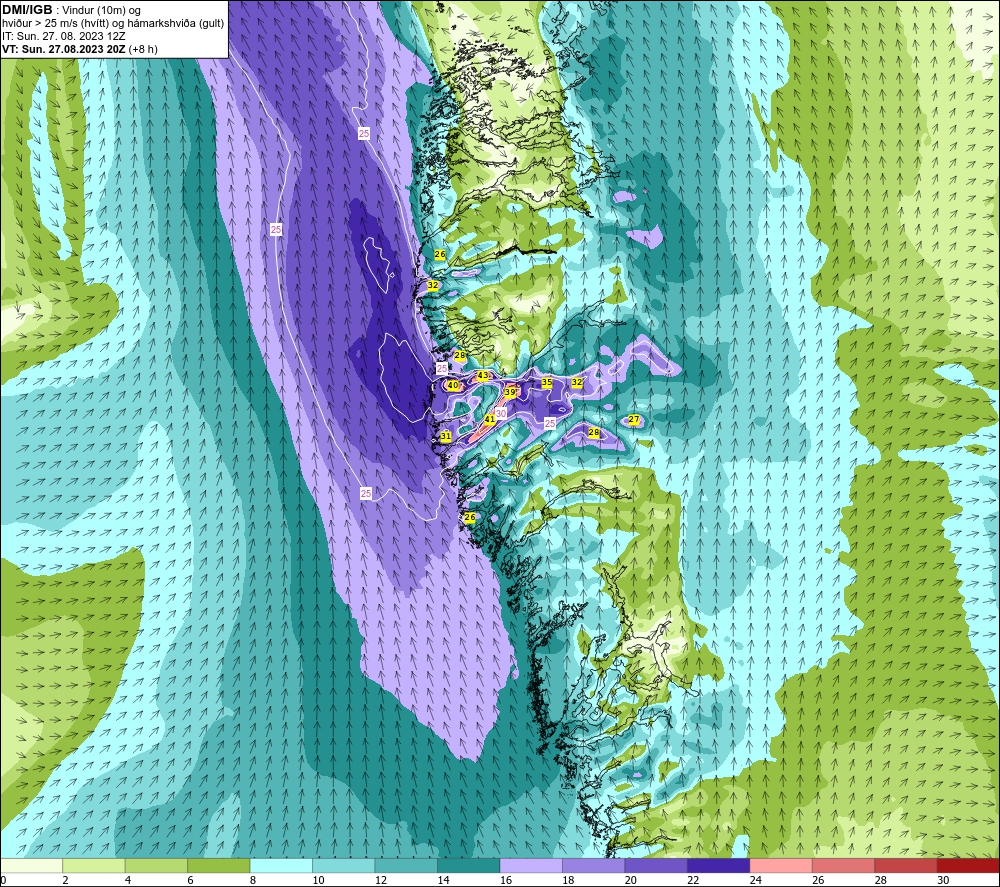
Task: Select the legend number 28
Action: point(881,880)
